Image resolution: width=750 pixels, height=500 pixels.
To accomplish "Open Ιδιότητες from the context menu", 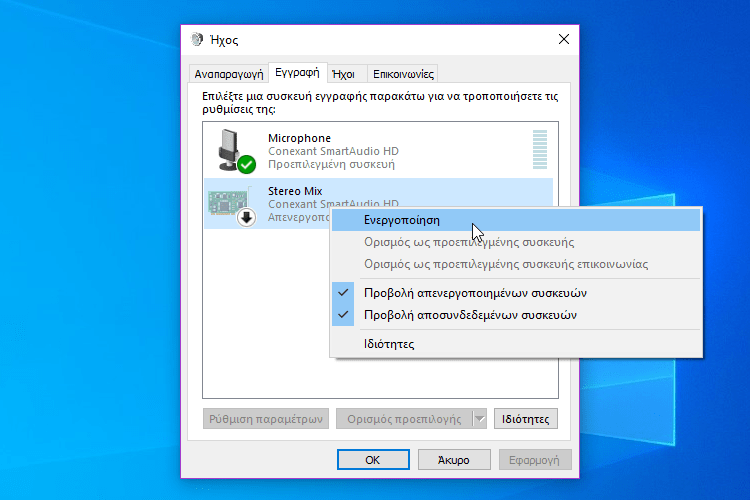I will click(516, 344).
